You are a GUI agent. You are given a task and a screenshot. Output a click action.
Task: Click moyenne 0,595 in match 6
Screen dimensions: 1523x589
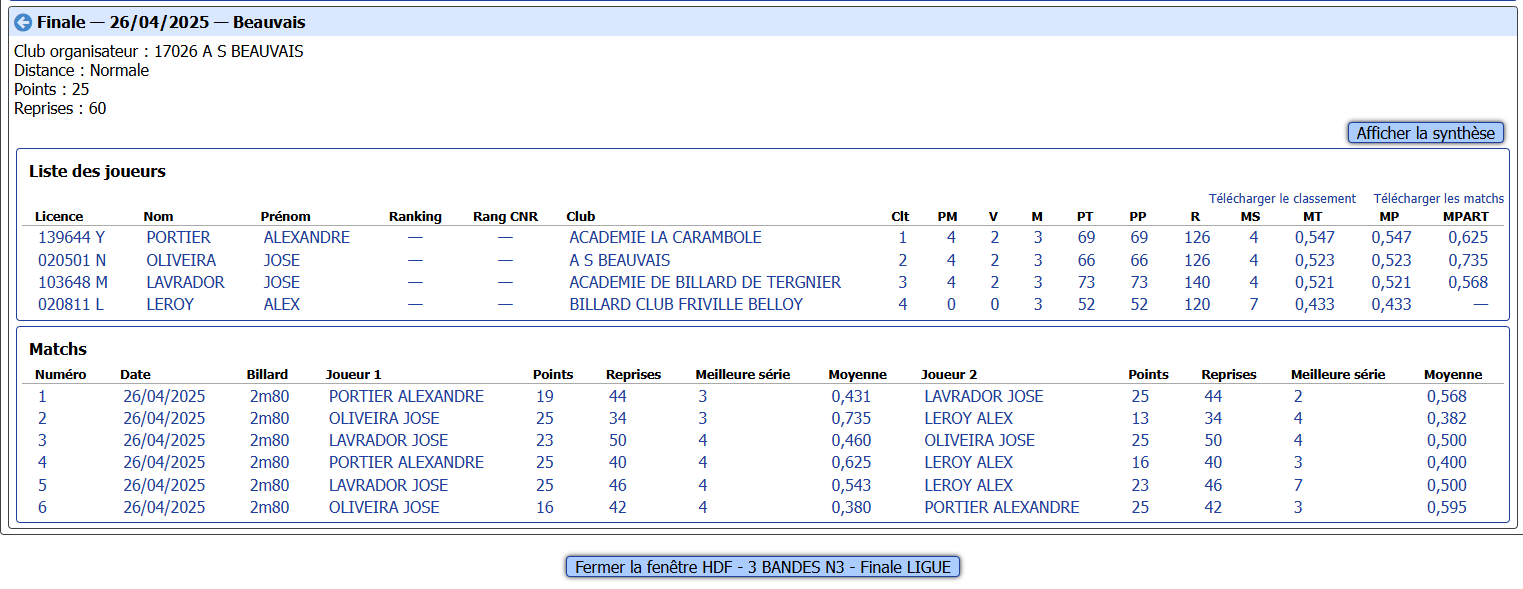(x=1447, y=507)
